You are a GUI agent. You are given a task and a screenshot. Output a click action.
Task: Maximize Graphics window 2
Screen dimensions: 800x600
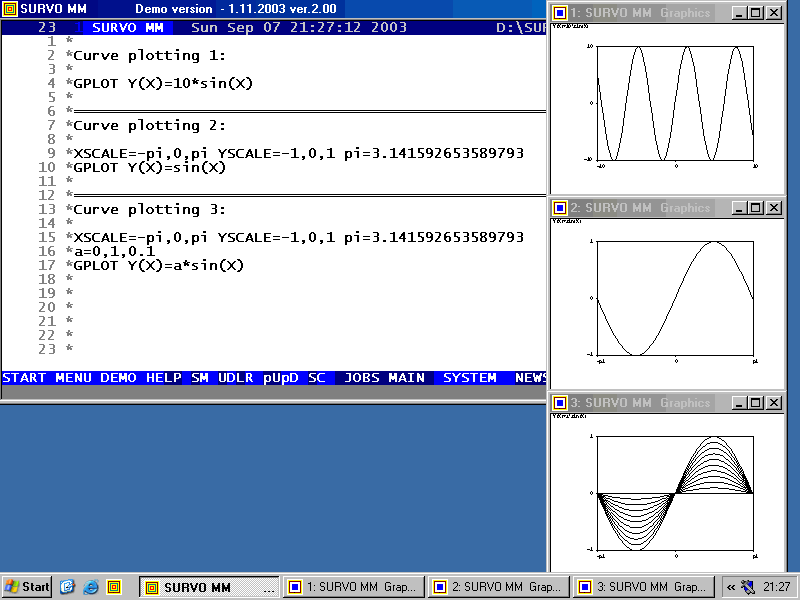[756, 208]
